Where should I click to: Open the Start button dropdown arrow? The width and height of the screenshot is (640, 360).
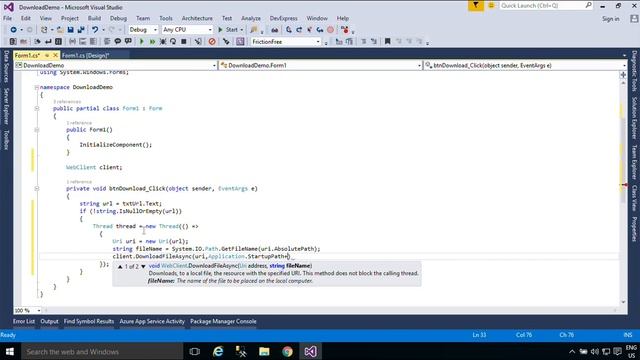pos(242,30)
